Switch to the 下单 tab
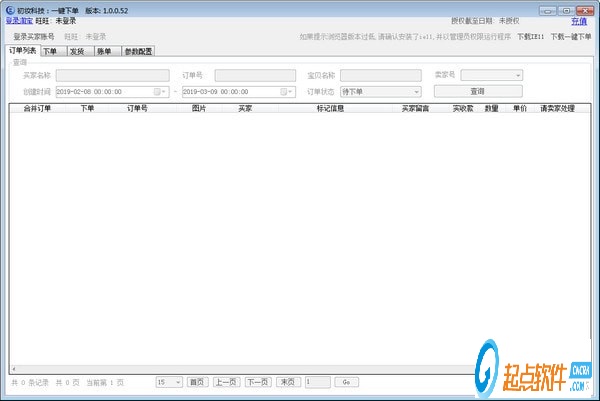The image size is (600, 401). 54,51
